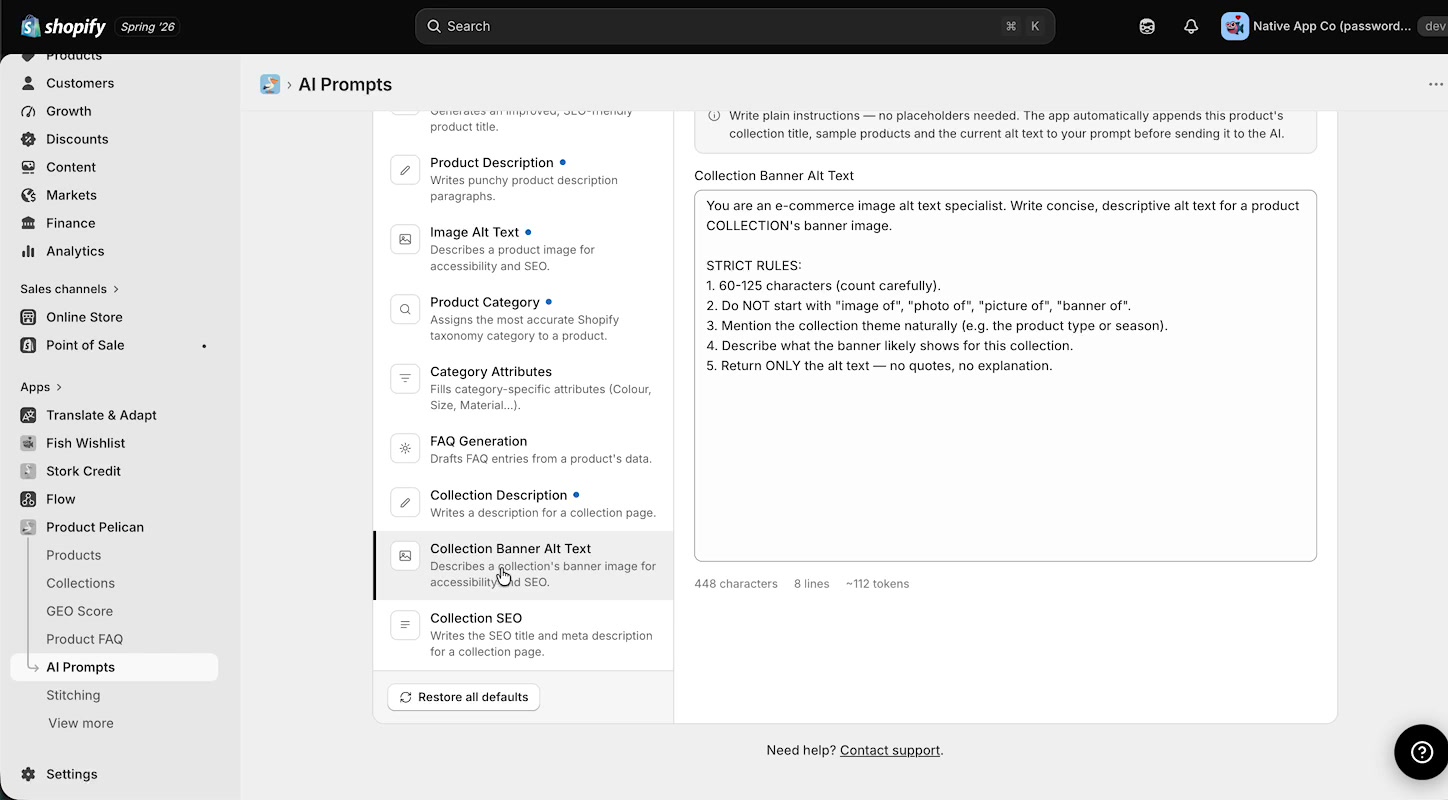
Task: Select the FAQ Generation prompt
Action: click(x=523, y=449)
